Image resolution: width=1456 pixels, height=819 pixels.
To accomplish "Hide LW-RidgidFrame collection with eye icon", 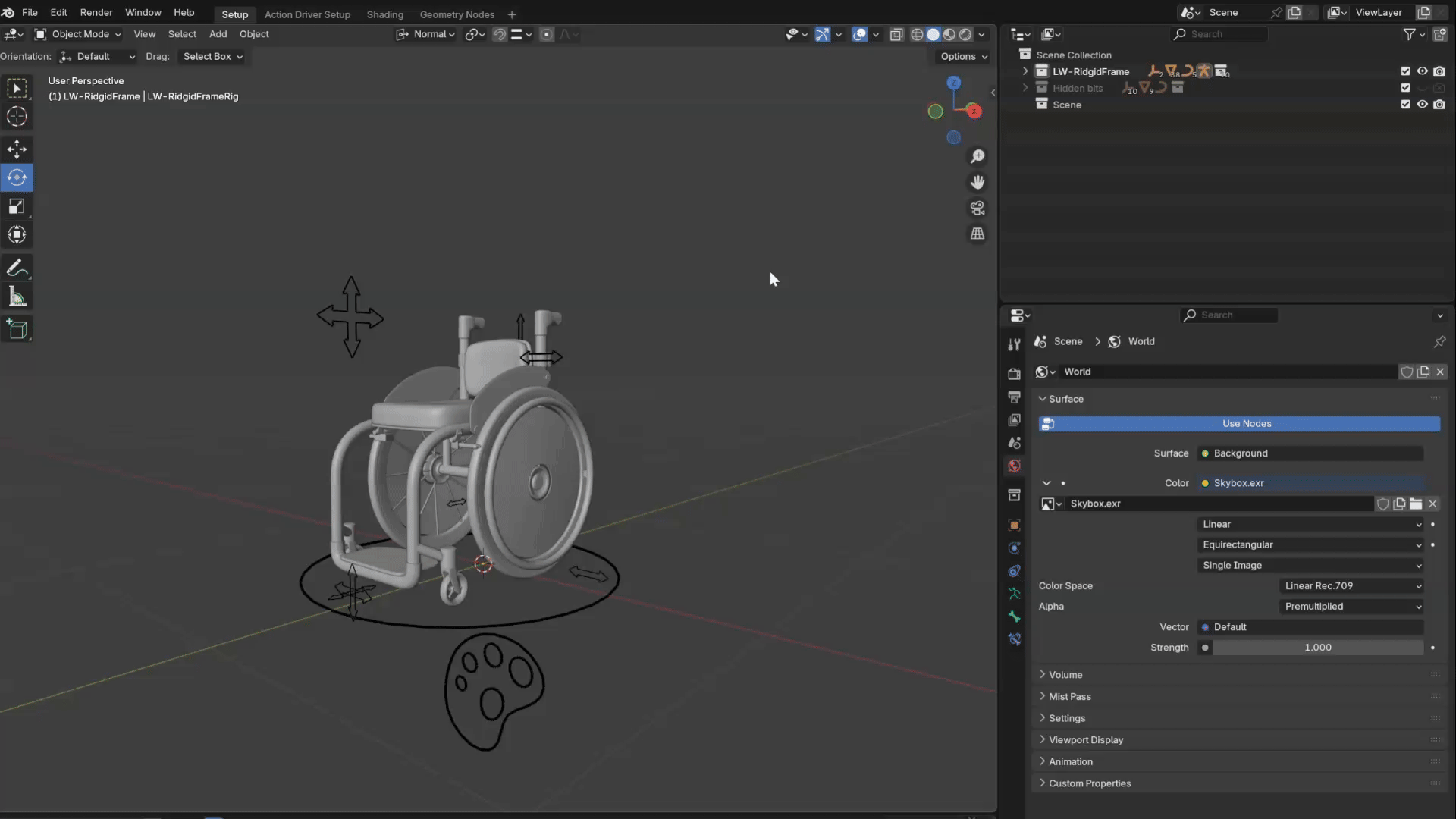I will (1423, 71).
